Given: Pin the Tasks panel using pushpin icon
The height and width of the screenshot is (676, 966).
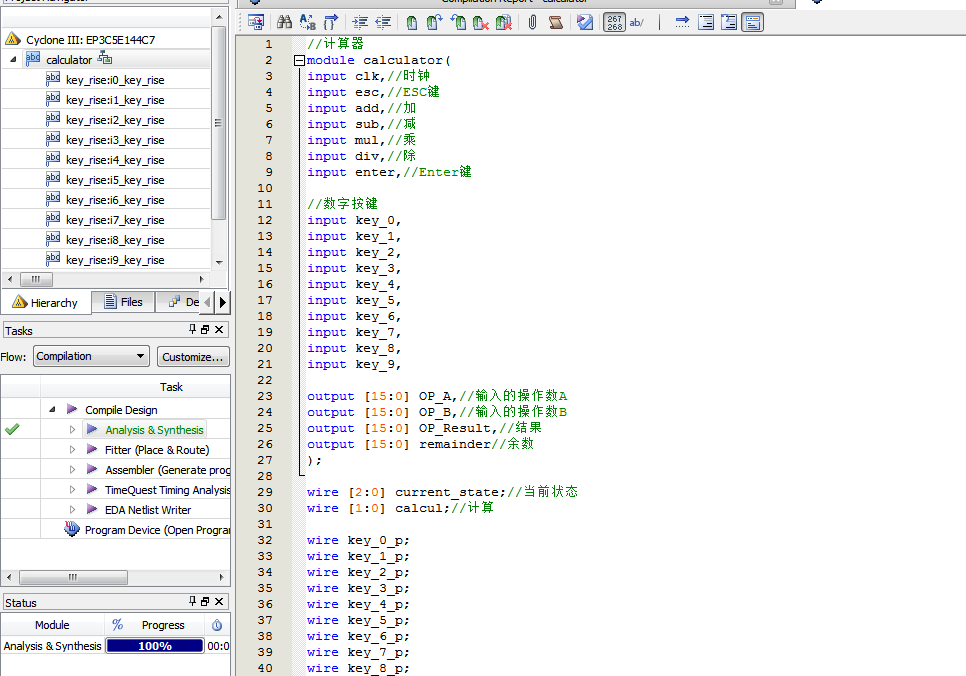Looking at the screenshot, I should pyautogui.click(x=193, y=330).
